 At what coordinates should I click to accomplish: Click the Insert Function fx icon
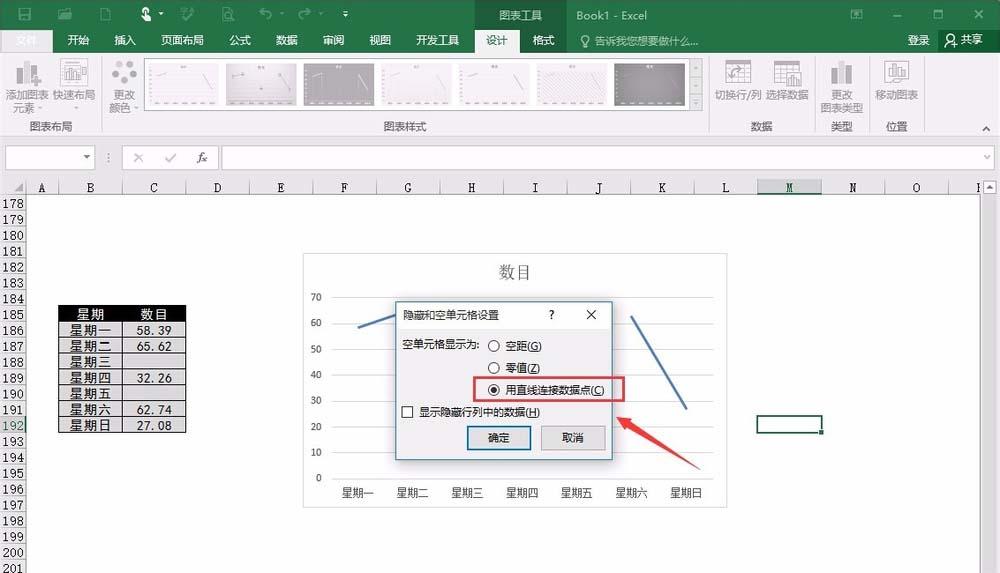coord(202,158)
